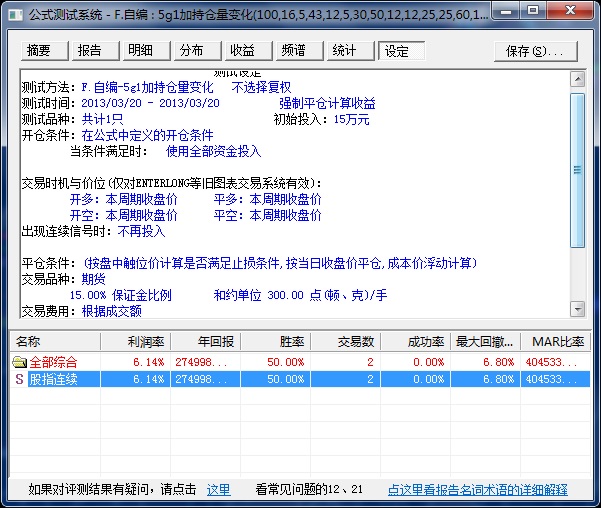This screenshot has height=508, width=601.
Task: Open the 频谱 tab
Action: coord(299,51)
